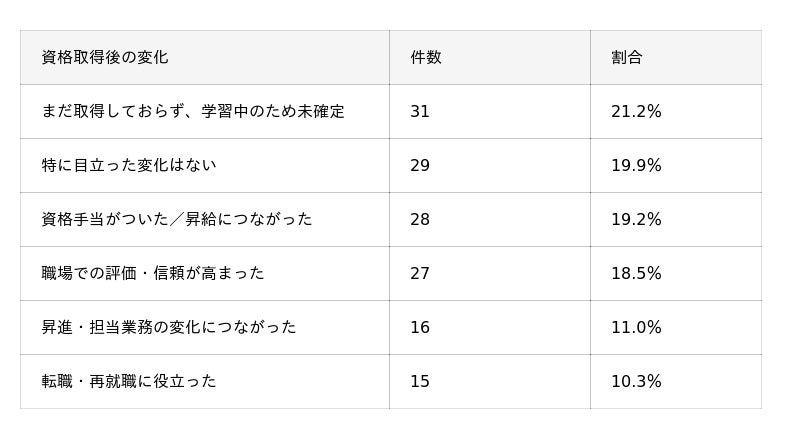This screenshot has width=800, height=439.
Task: Select the 職場での評価・信頼が高まった row label
Action: pyautogui.click(x=153, y=274)
